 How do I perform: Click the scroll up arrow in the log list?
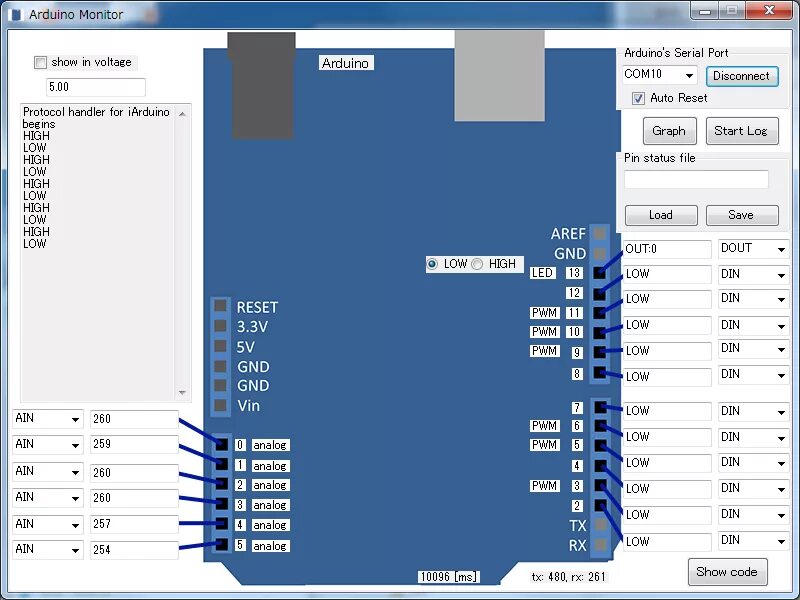point(182,113)
